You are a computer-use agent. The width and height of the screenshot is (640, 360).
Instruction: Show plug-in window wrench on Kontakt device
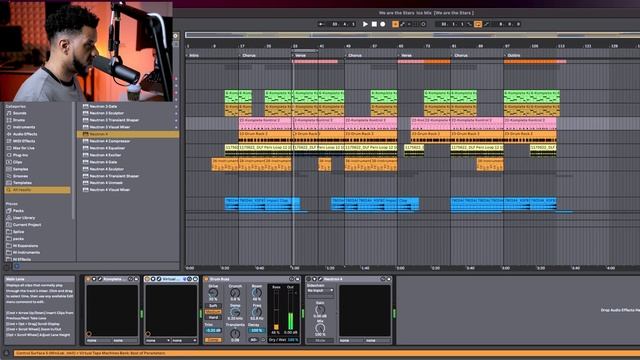[100, 279]
